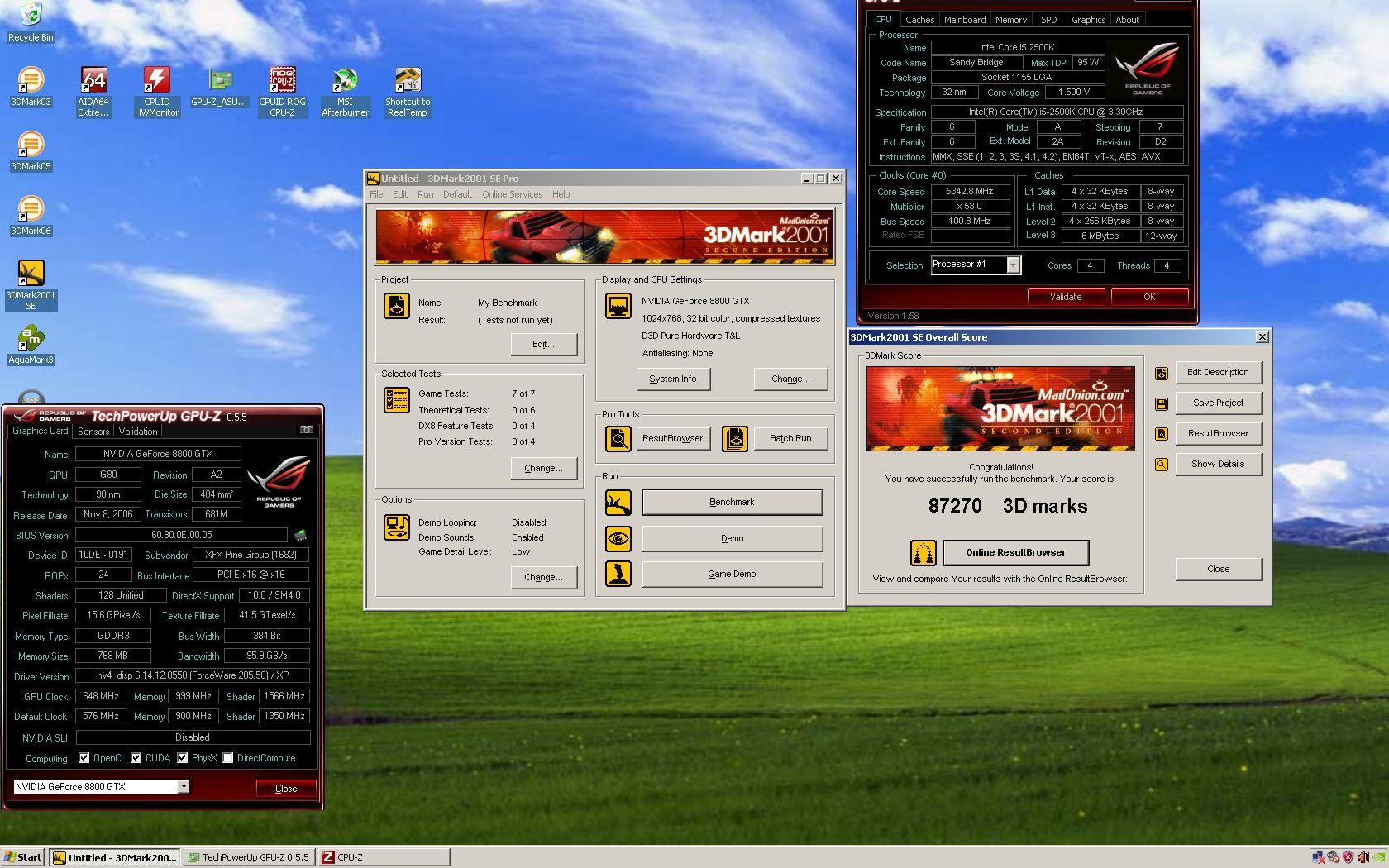Toggle the CUDA checkbox in GPU-Z

[136, 758]
